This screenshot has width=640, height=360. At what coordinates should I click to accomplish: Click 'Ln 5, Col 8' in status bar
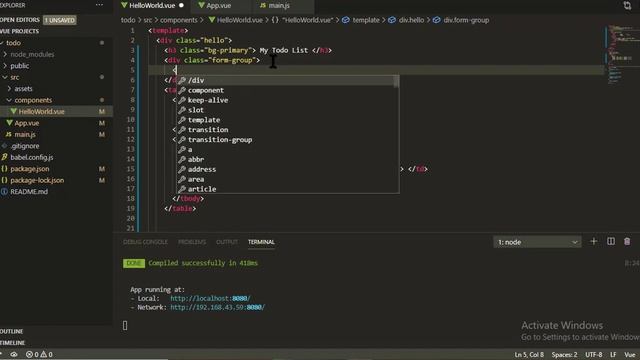[x=529, y=355]
